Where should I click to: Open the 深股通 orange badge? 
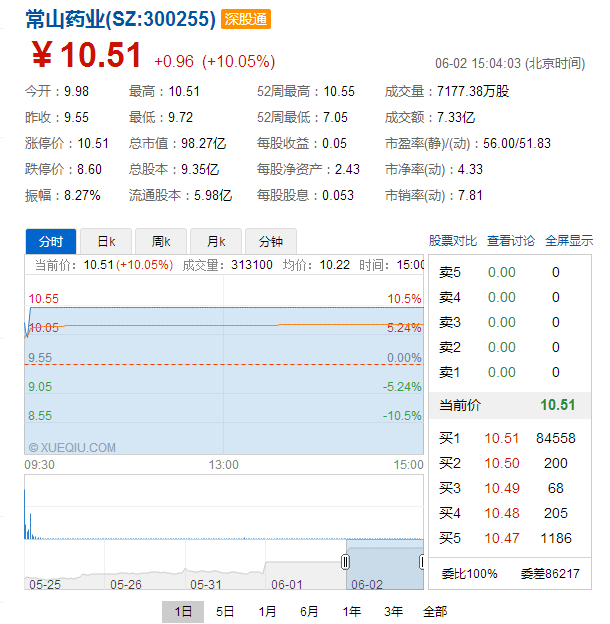pos(246,19)
